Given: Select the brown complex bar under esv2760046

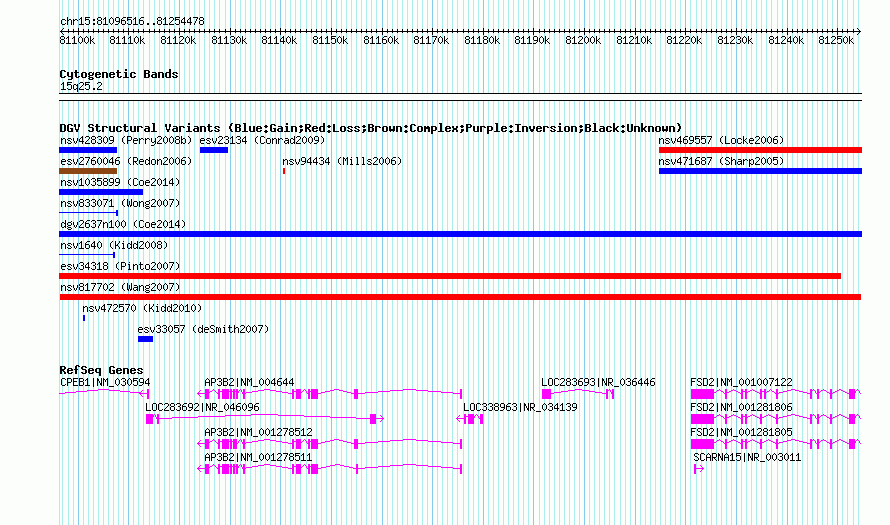Looking at the screenshot, I should click(88, 171).
